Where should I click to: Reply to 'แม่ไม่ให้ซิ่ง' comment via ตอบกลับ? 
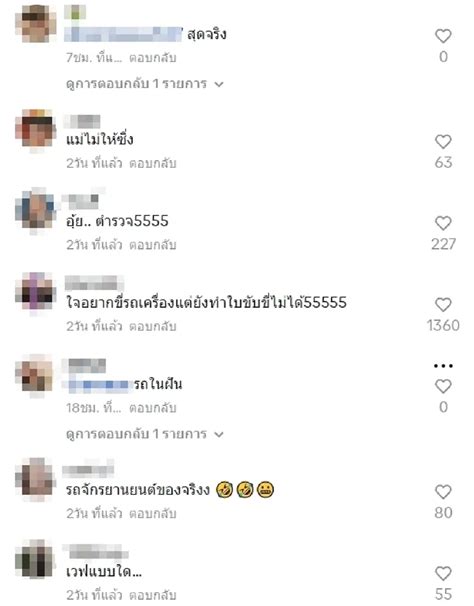point(153,163)
